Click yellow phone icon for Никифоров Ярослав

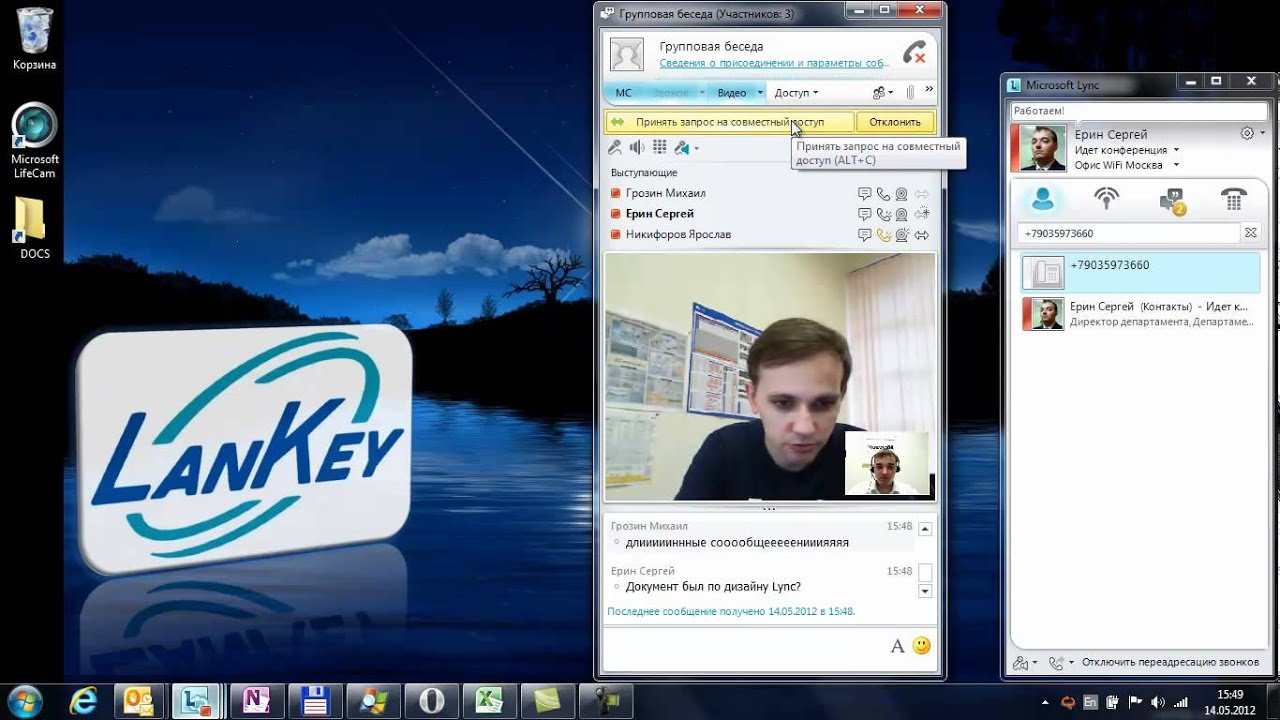tap(884, 235)
